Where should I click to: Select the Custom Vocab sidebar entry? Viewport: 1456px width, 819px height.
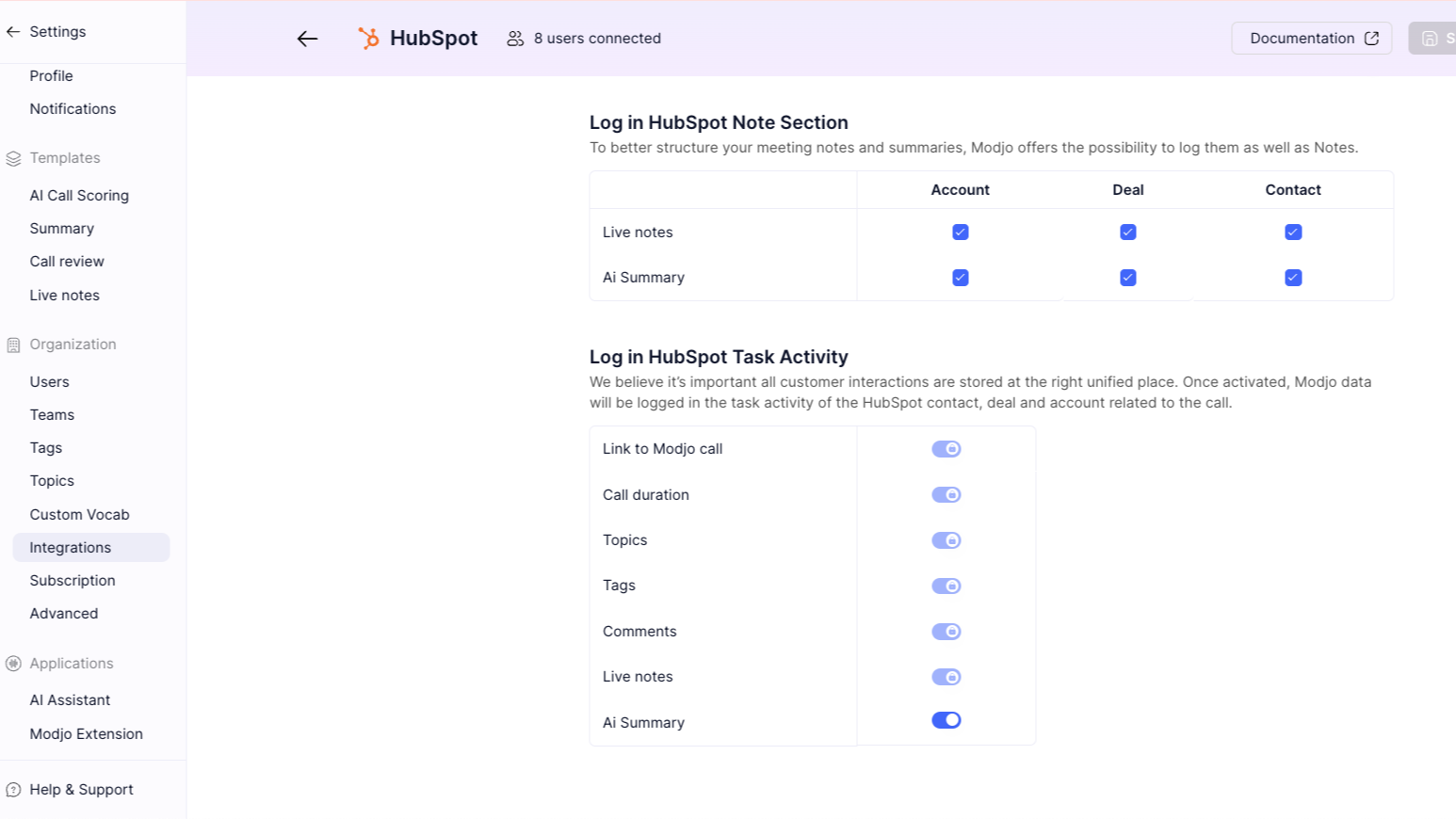[79, 514]
